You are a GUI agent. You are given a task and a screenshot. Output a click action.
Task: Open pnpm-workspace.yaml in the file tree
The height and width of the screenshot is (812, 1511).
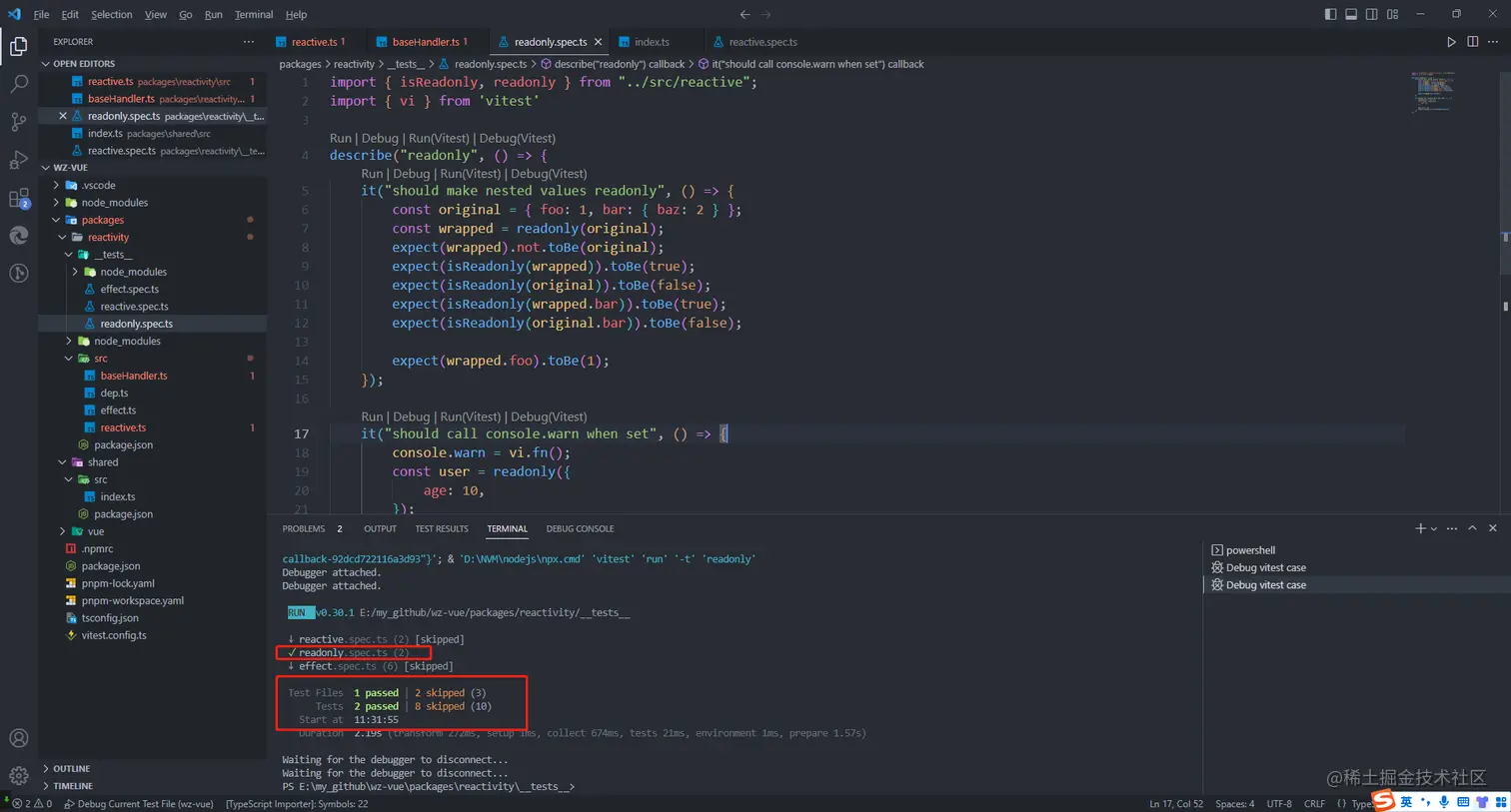pos(133,600)
